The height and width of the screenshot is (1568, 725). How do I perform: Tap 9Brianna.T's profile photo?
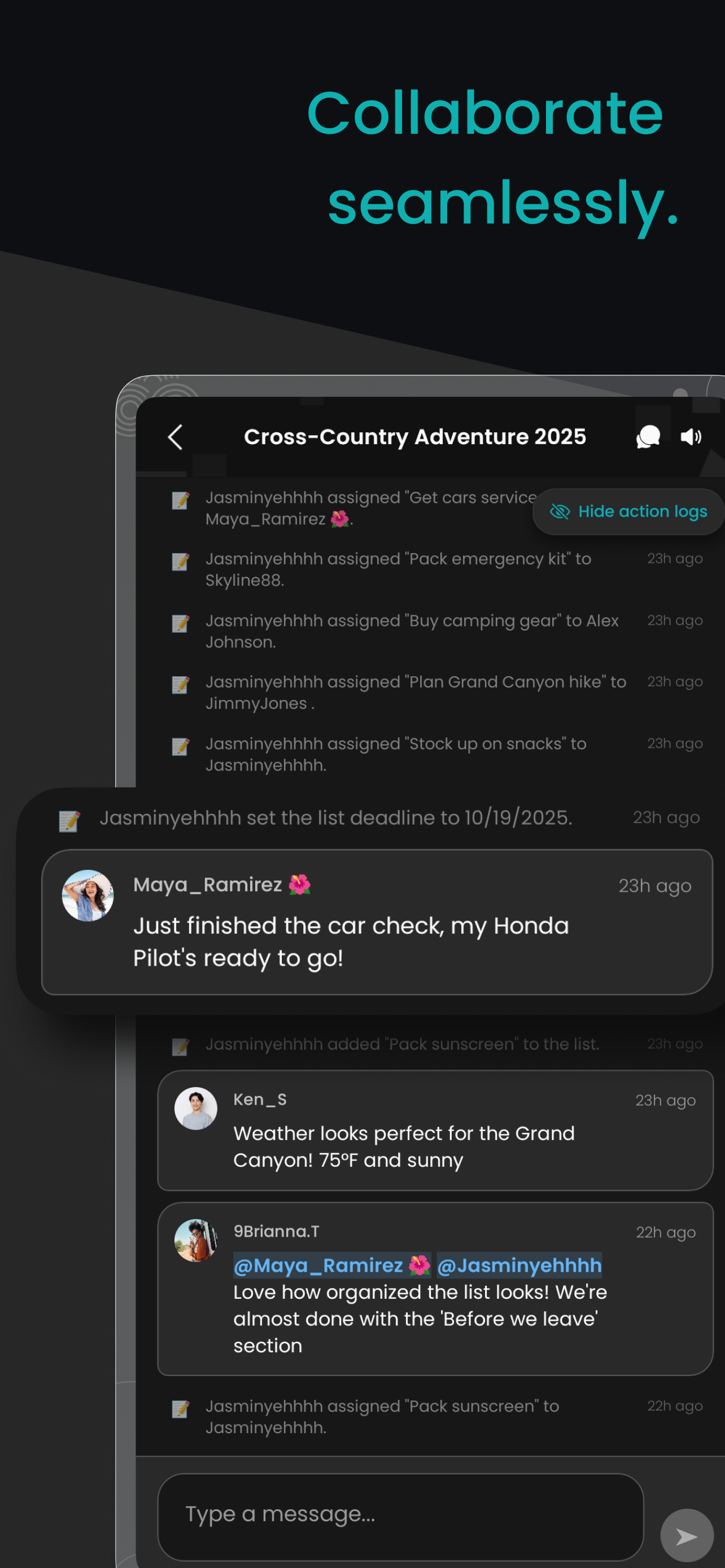195,1240
